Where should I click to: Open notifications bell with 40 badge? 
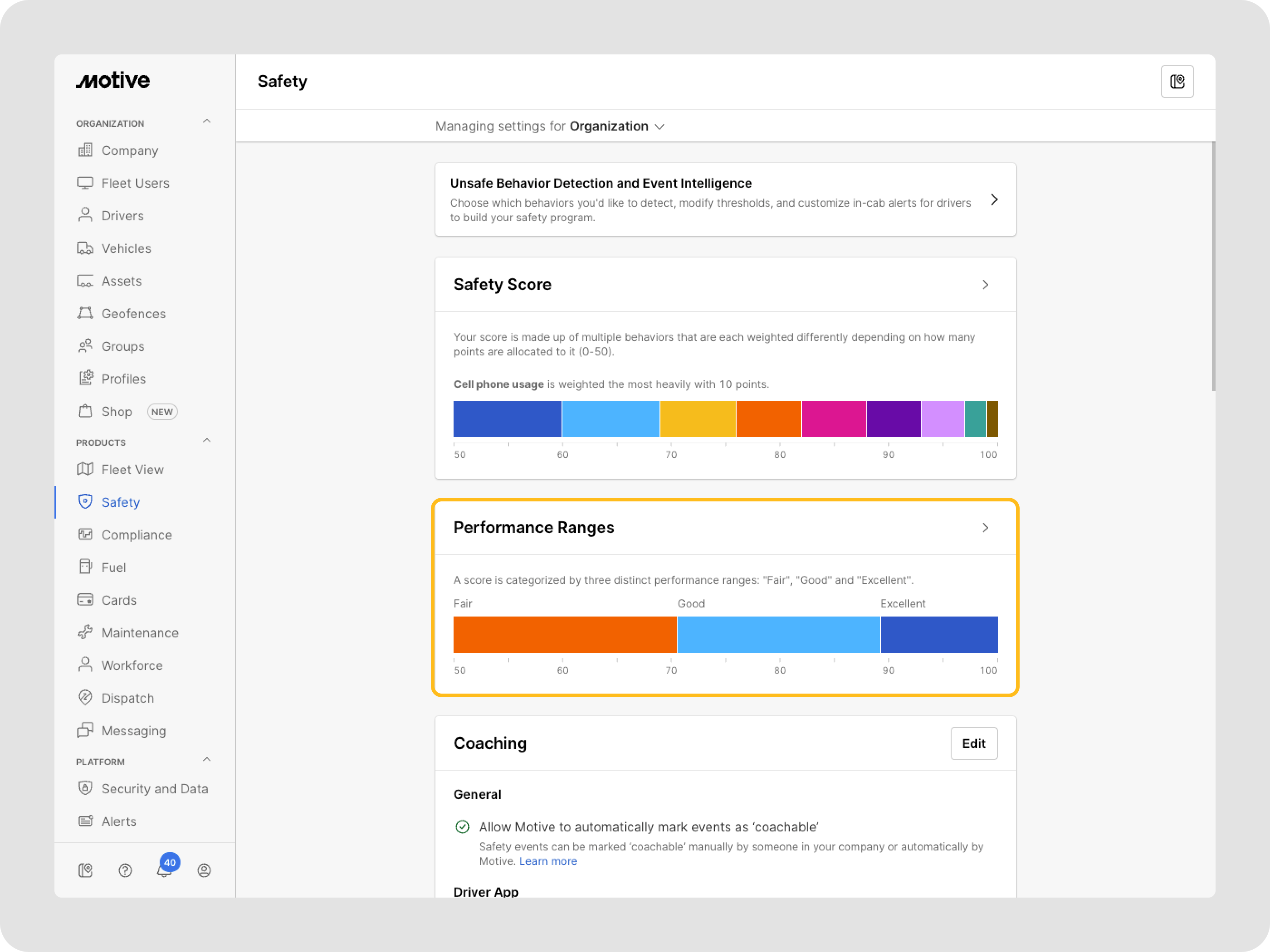coord(164,870)
